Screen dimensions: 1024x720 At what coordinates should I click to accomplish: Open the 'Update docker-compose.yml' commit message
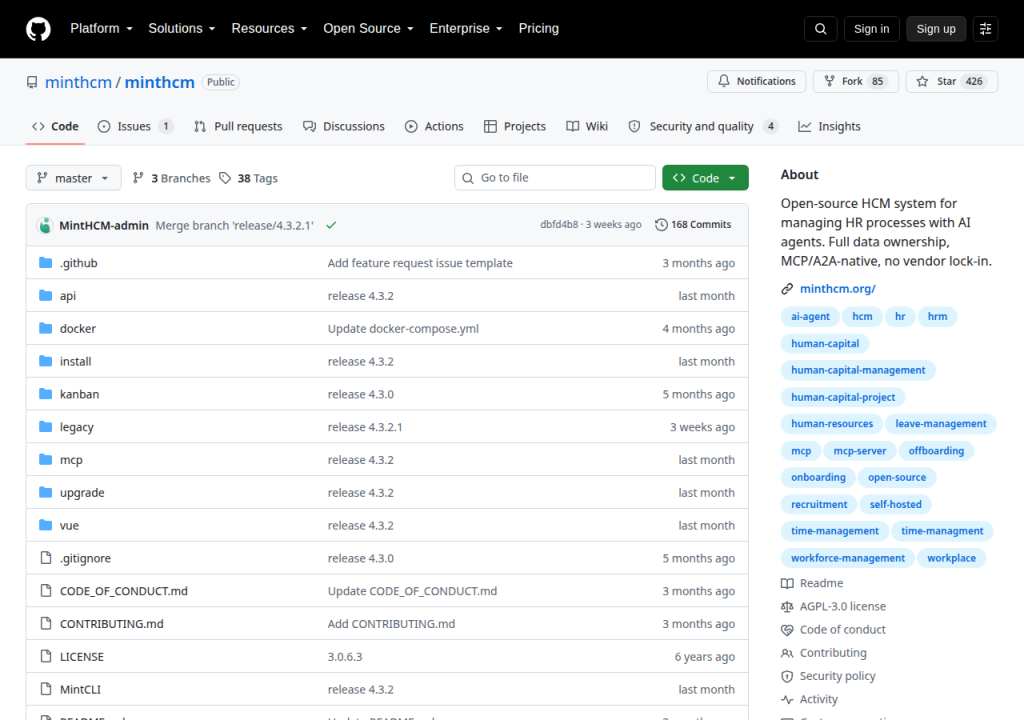coord(403,329)
